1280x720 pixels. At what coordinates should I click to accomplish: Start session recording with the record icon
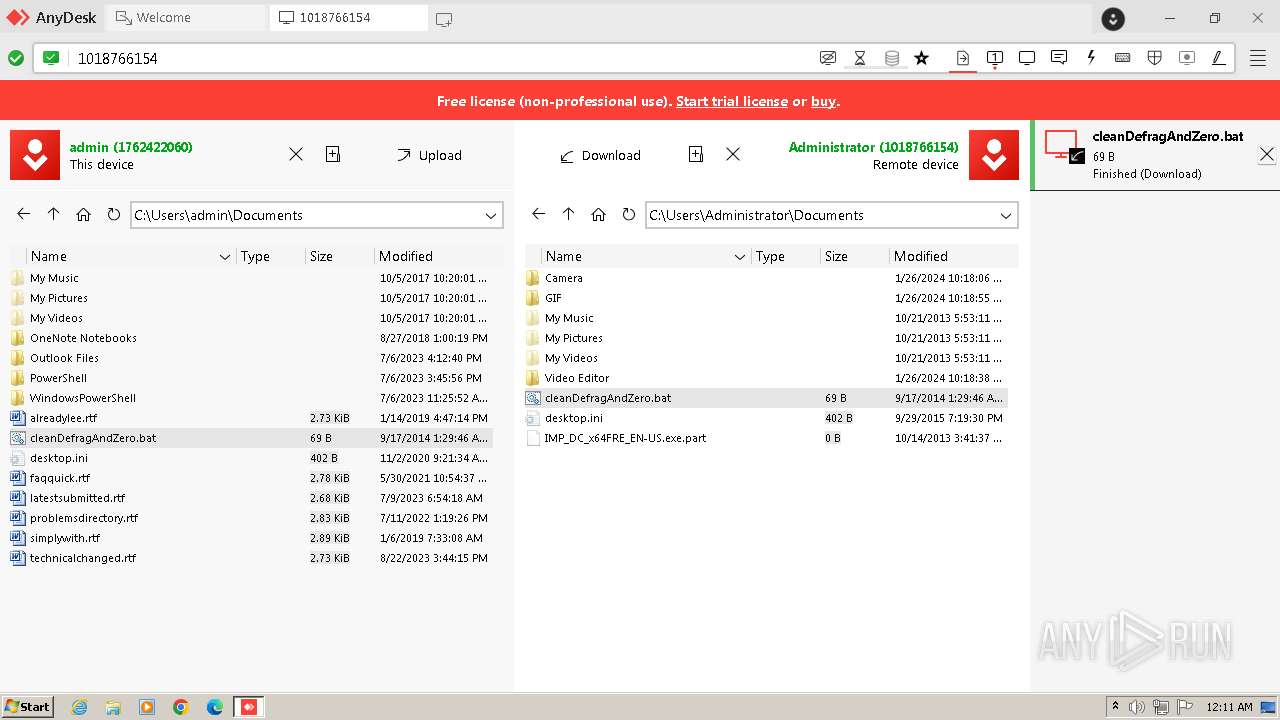pos(1187,58)
